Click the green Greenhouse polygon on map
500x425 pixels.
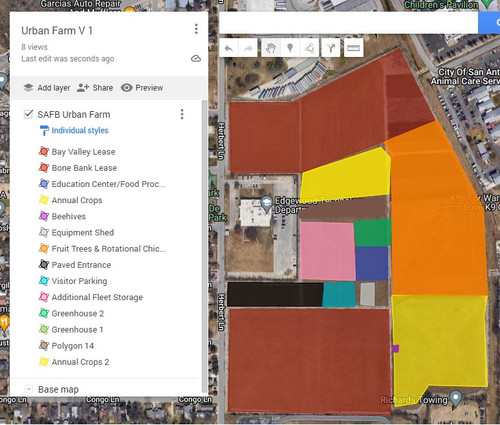[x=372, y=232]
